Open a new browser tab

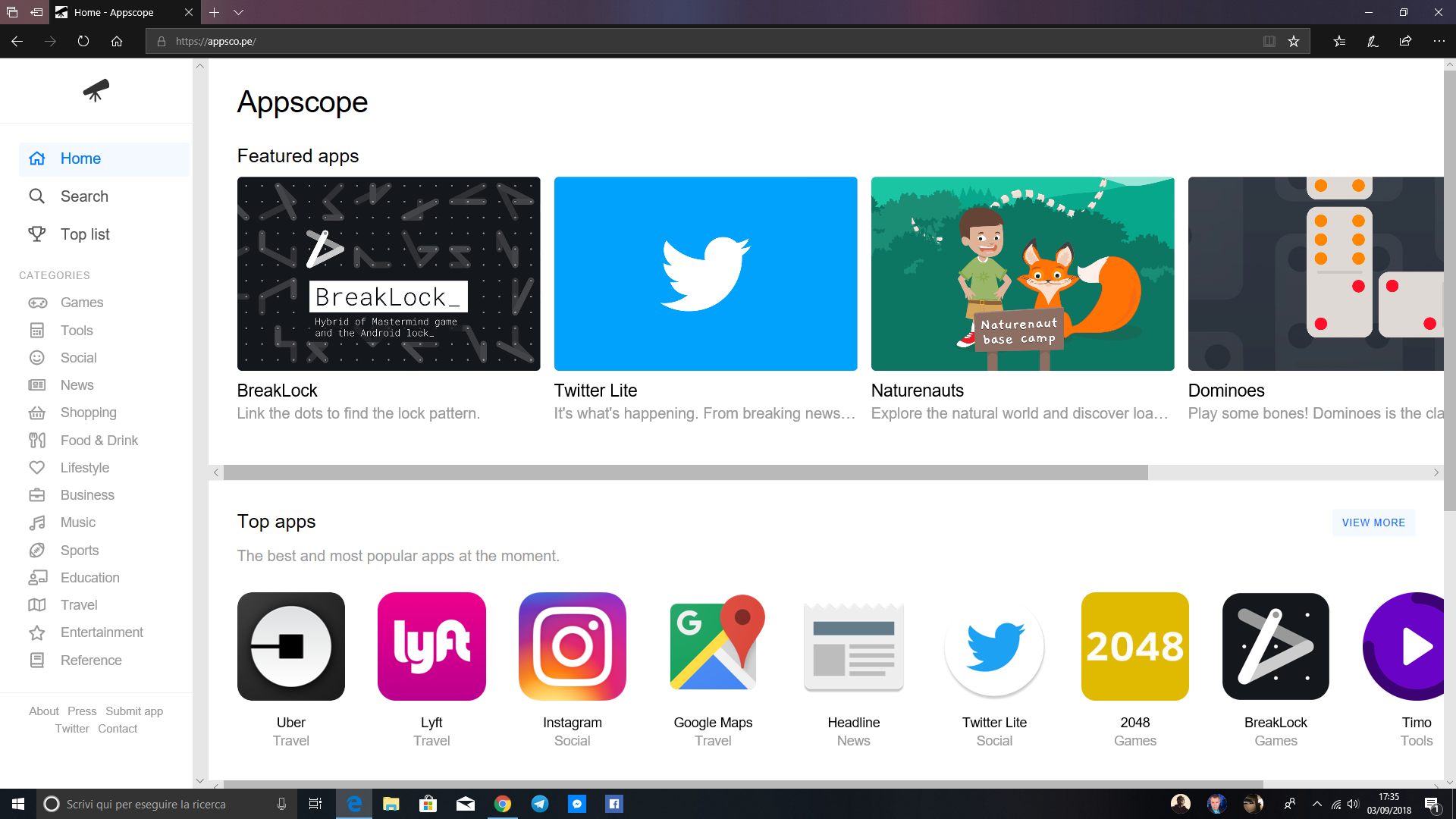coord(214,12)
